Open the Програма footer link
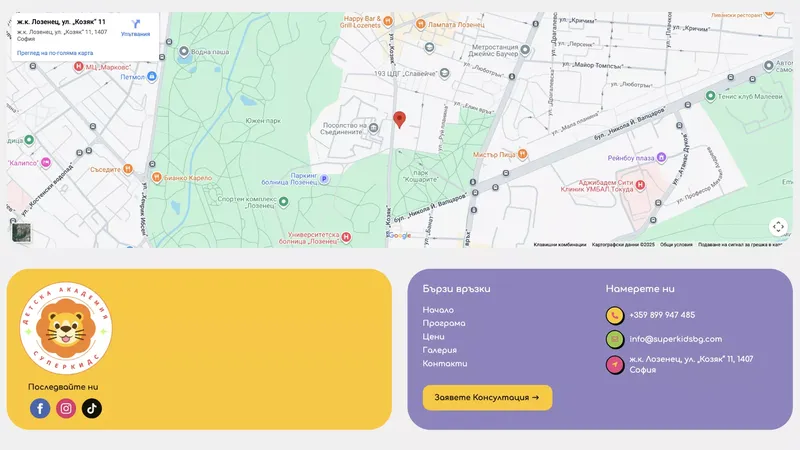The width and height of the screenshot is (800, 450). coord(444,323)
